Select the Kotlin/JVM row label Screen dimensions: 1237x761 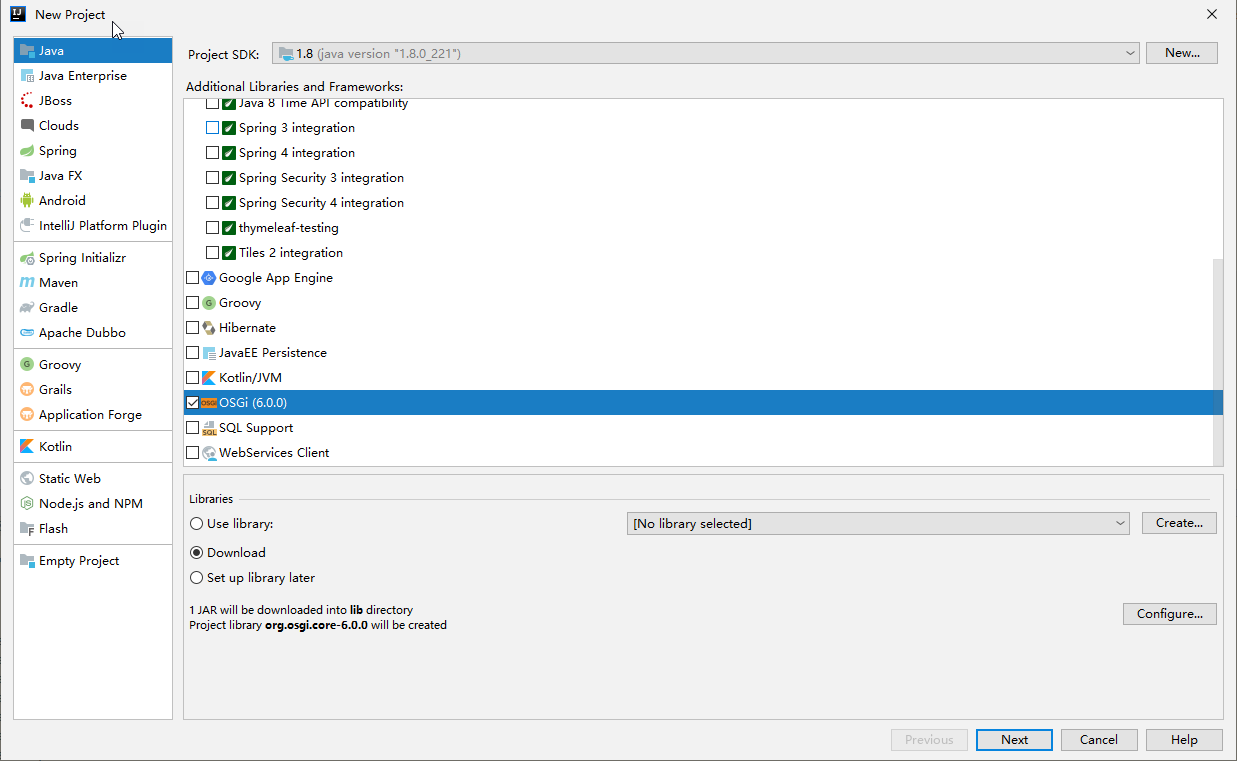pyautogui.click(x=250, y=378)
